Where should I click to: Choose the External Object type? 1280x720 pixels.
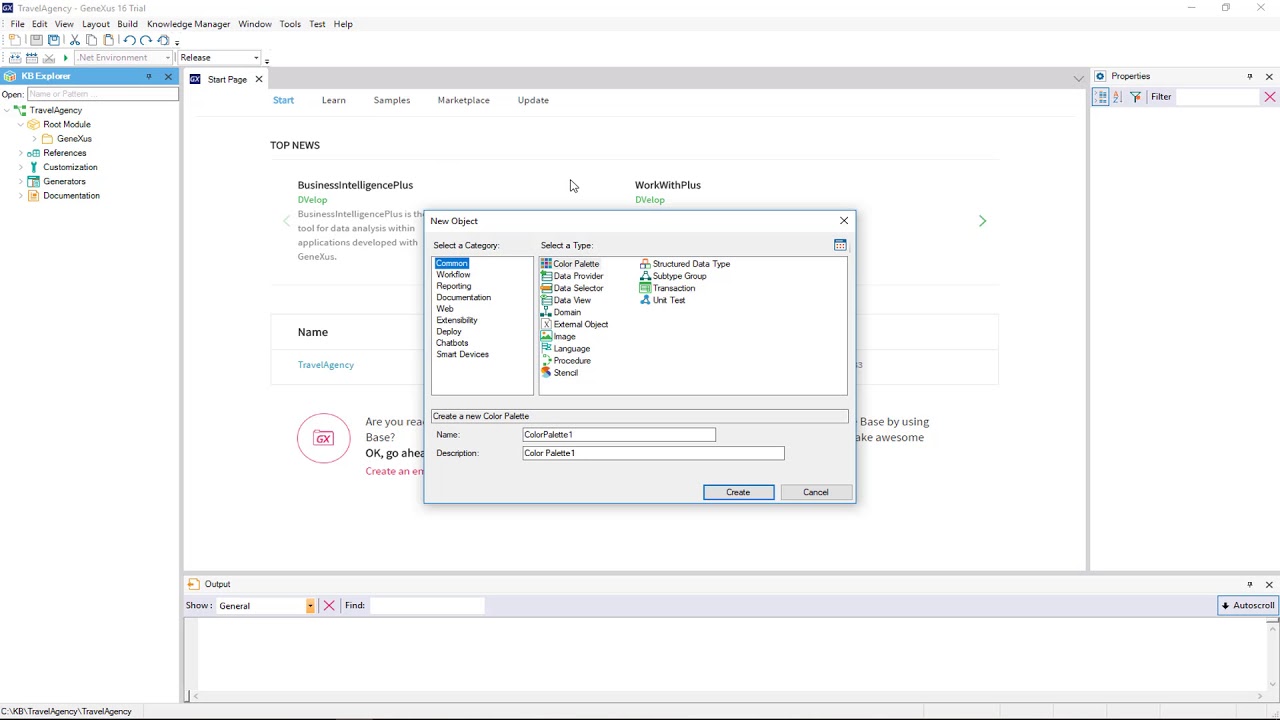tap(575, 324)
